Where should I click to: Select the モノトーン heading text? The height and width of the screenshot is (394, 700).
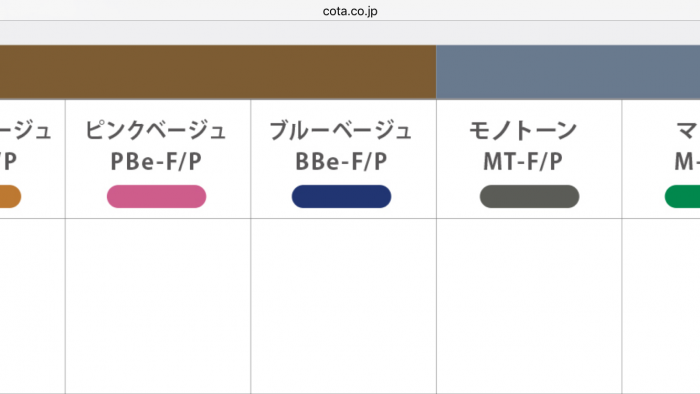click(523, 130)
